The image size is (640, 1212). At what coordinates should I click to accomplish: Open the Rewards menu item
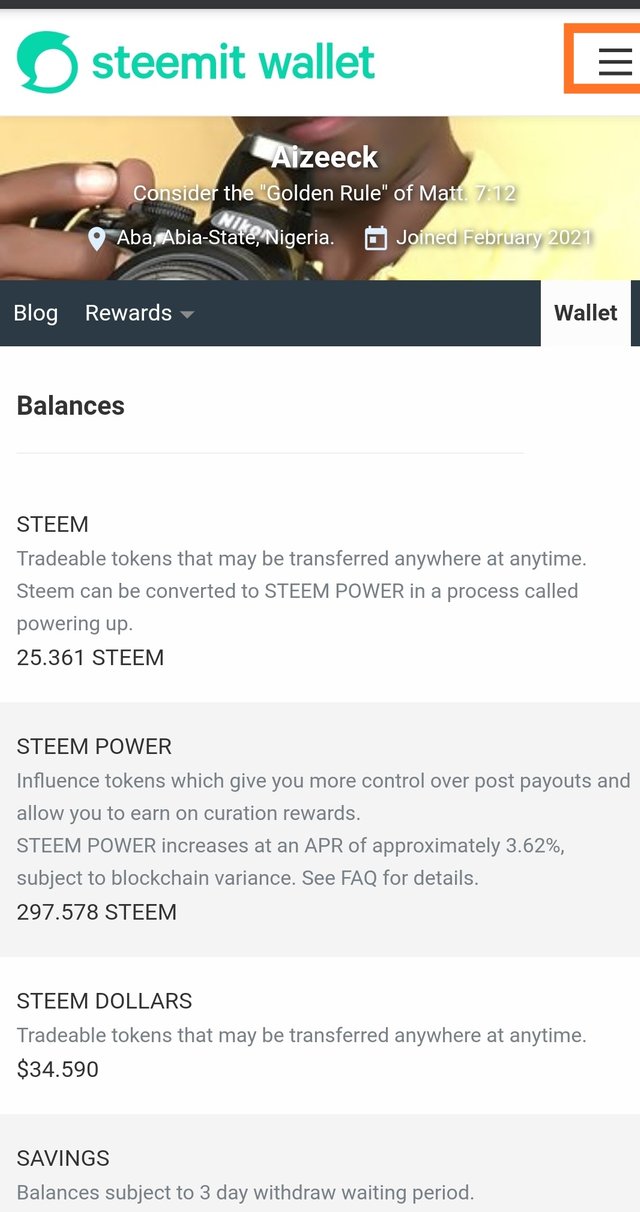click(128, 313)
